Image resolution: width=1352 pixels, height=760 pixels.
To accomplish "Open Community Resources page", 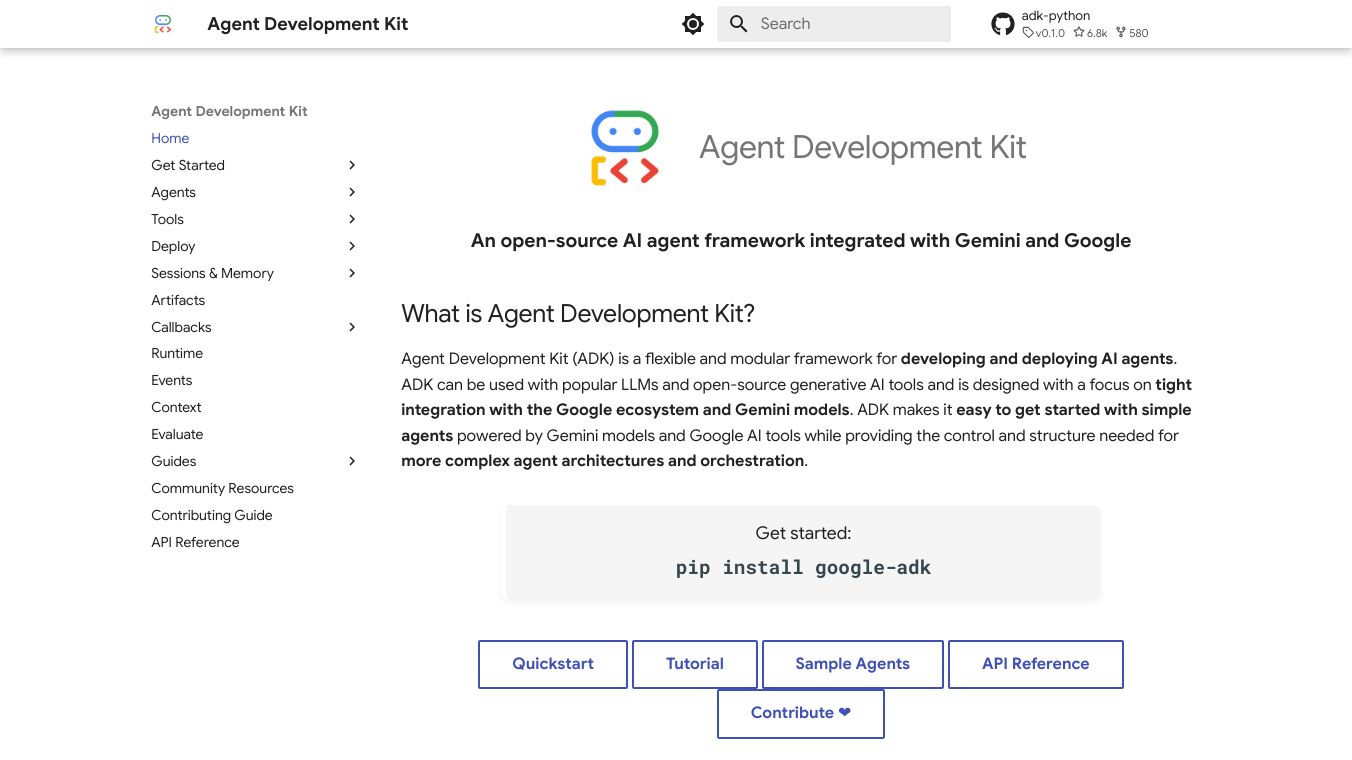I will (x=222, y=488).
